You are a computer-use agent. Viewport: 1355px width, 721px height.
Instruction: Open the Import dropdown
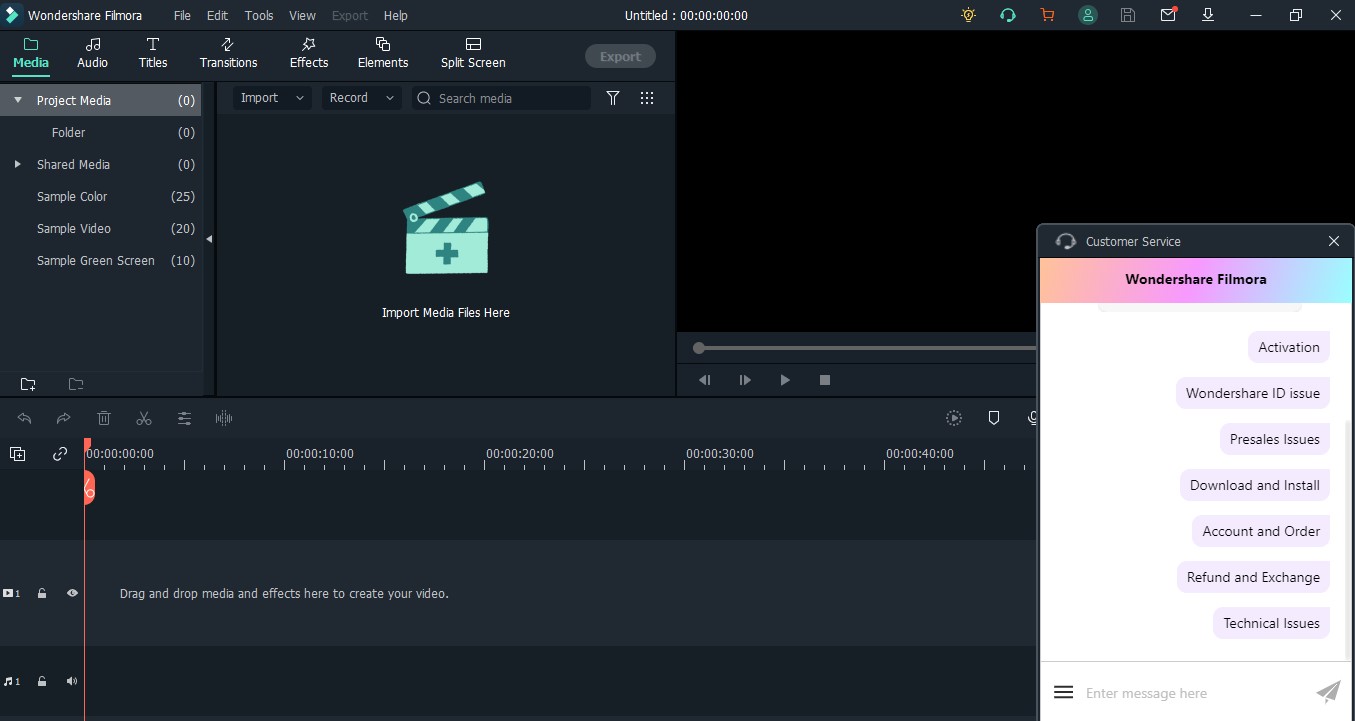pyautogui.click(x=273, y=98)
